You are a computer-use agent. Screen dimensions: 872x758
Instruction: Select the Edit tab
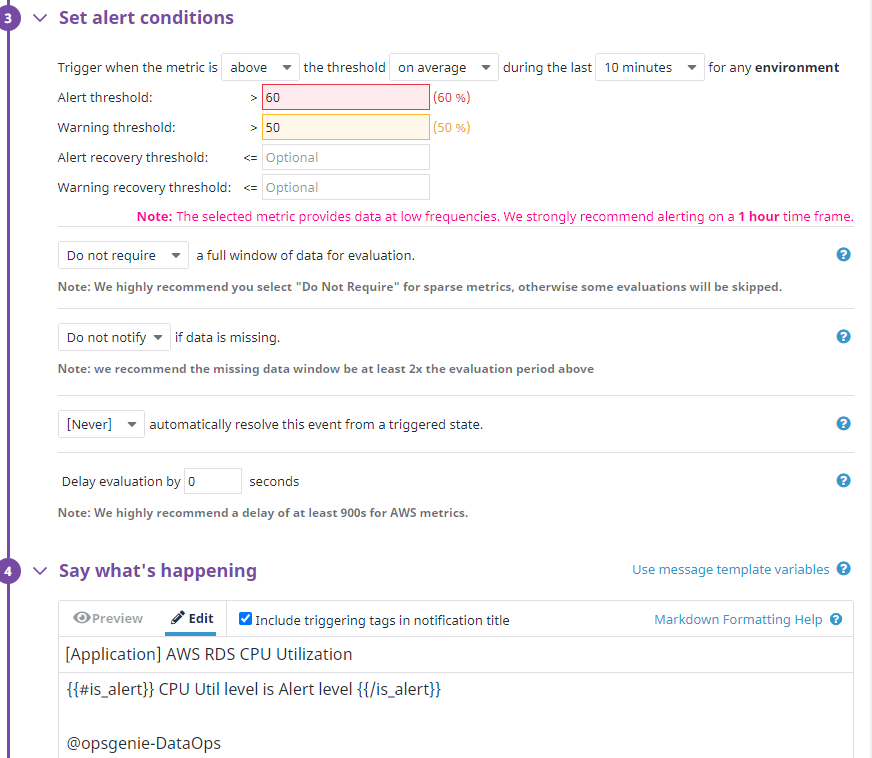192,618
